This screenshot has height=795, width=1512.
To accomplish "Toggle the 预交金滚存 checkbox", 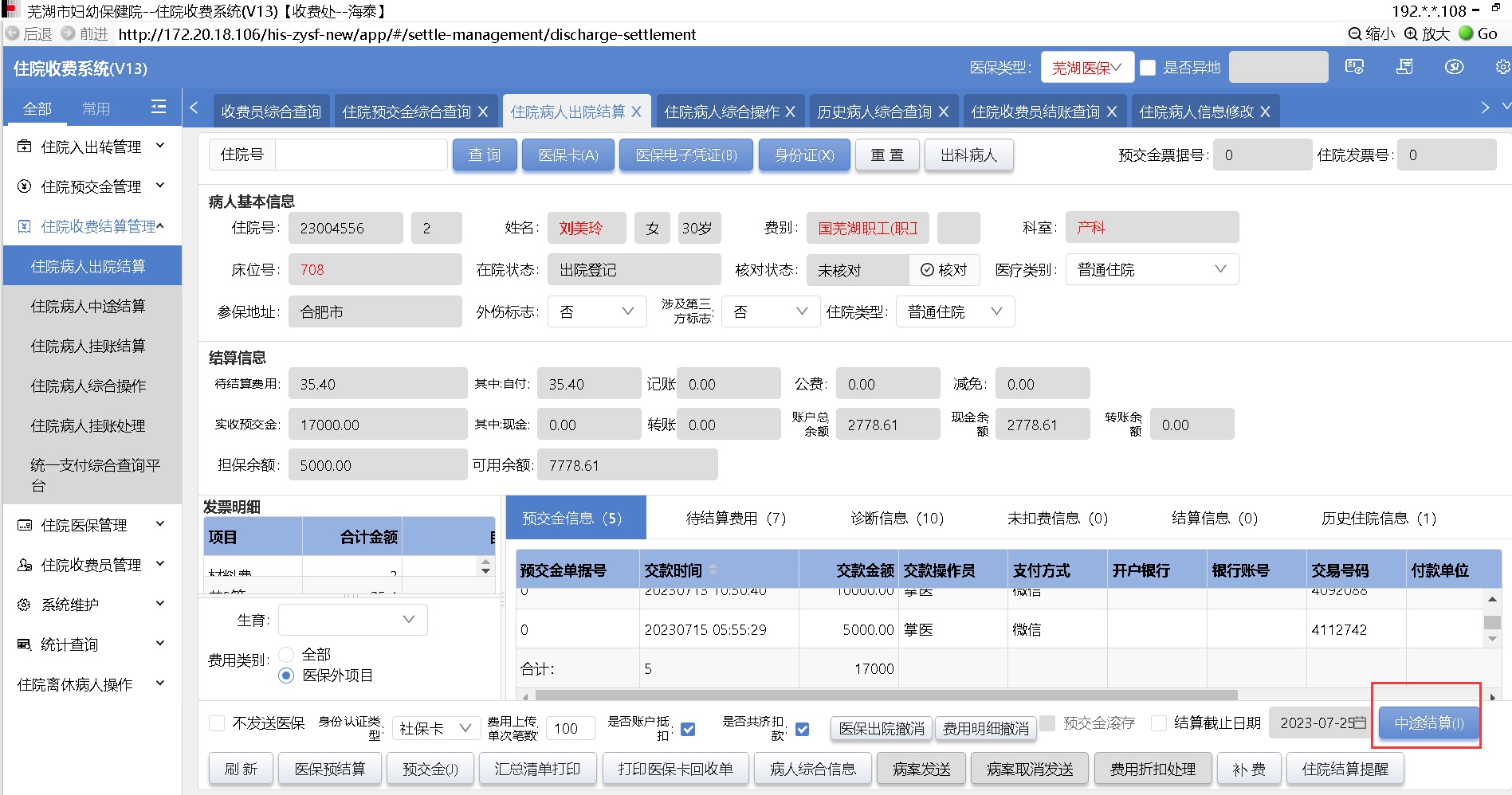I will 1048,723.
